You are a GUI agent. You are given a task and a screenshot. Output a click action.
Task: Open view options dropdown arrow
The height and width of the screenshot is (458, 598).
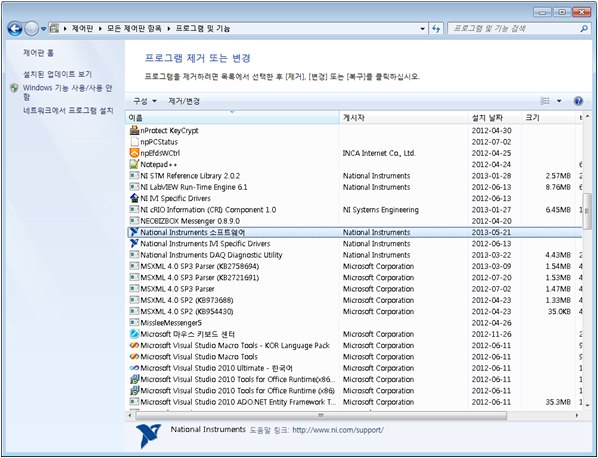click(x=559, y=101)
